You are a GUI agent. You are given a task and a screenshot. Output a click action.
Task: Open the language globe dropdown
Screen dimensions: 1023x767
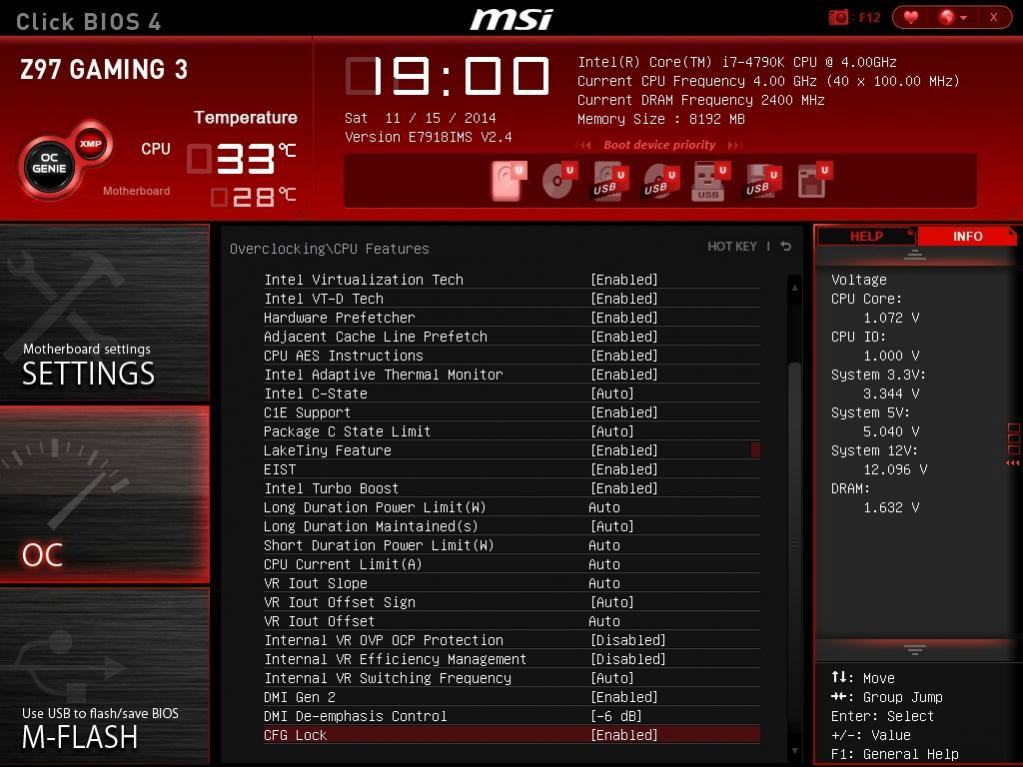[x=952, y=18]
